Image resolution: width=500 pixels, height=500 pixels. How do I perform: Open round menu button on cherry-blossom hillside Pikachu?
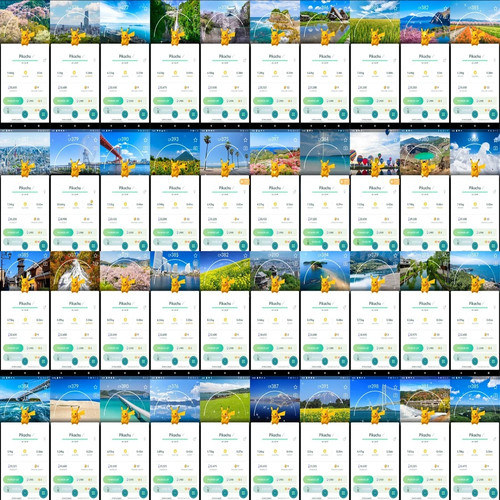tap(43, 114)
